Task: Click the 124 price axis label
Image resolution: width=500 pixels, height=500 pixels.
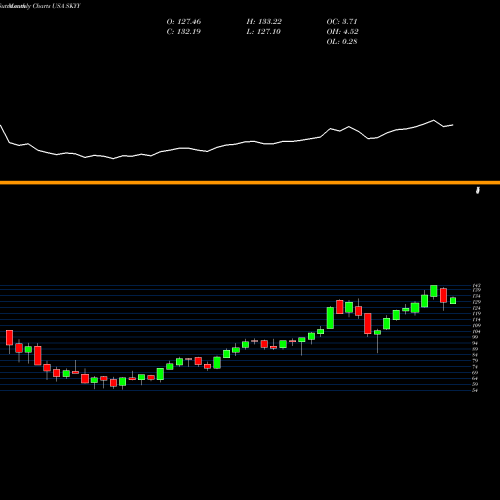Action: (x=476, y=308)
